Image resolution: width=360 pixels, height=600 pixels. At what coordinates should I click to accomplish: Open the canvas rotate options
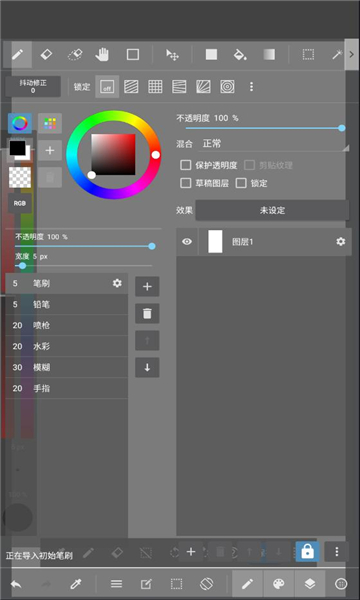[206, 584]
